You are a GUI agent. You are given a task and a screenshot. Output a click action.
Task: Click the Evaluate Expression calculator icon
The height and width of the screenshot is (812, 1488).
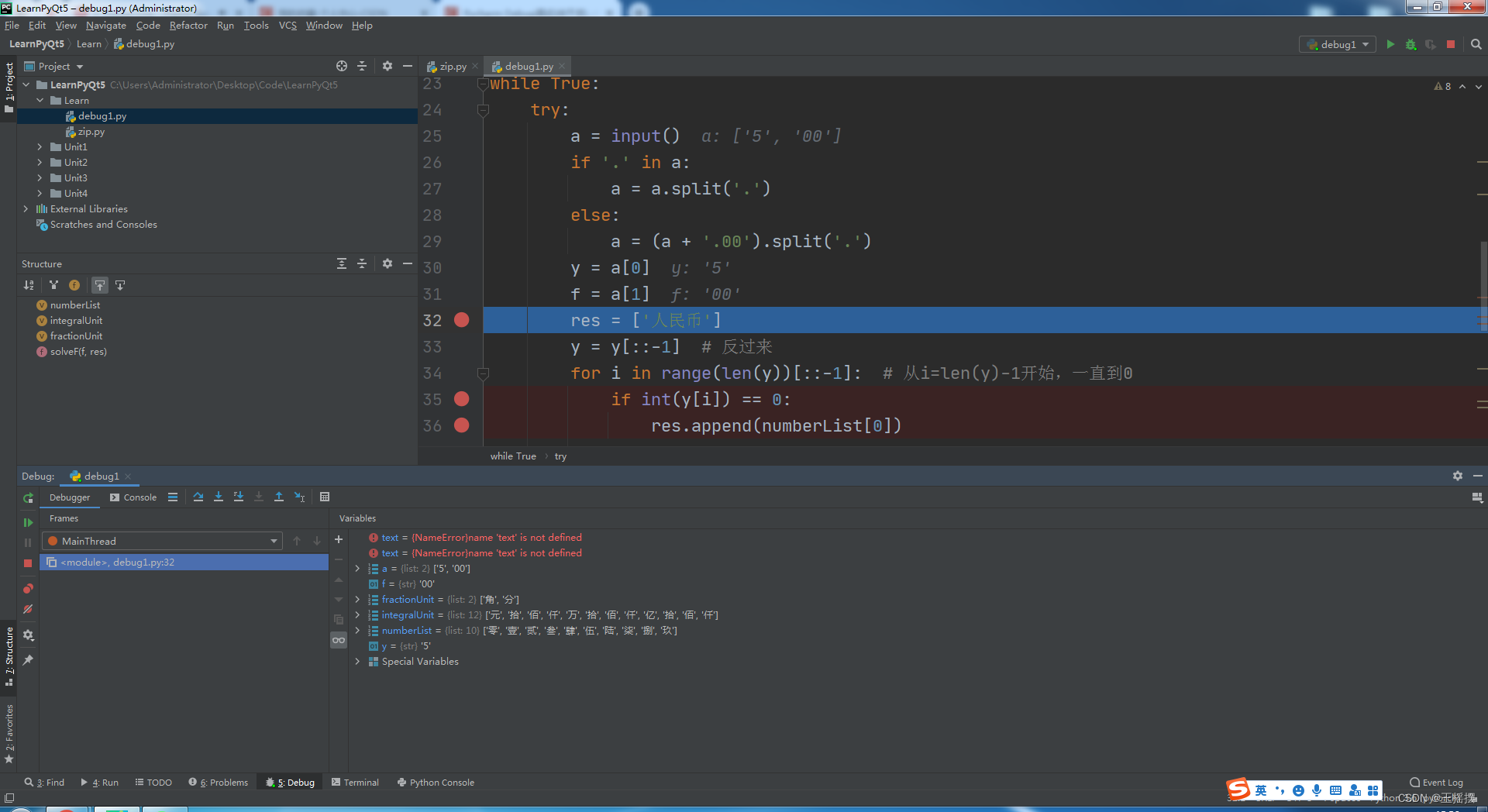click(x=325, y=497)
